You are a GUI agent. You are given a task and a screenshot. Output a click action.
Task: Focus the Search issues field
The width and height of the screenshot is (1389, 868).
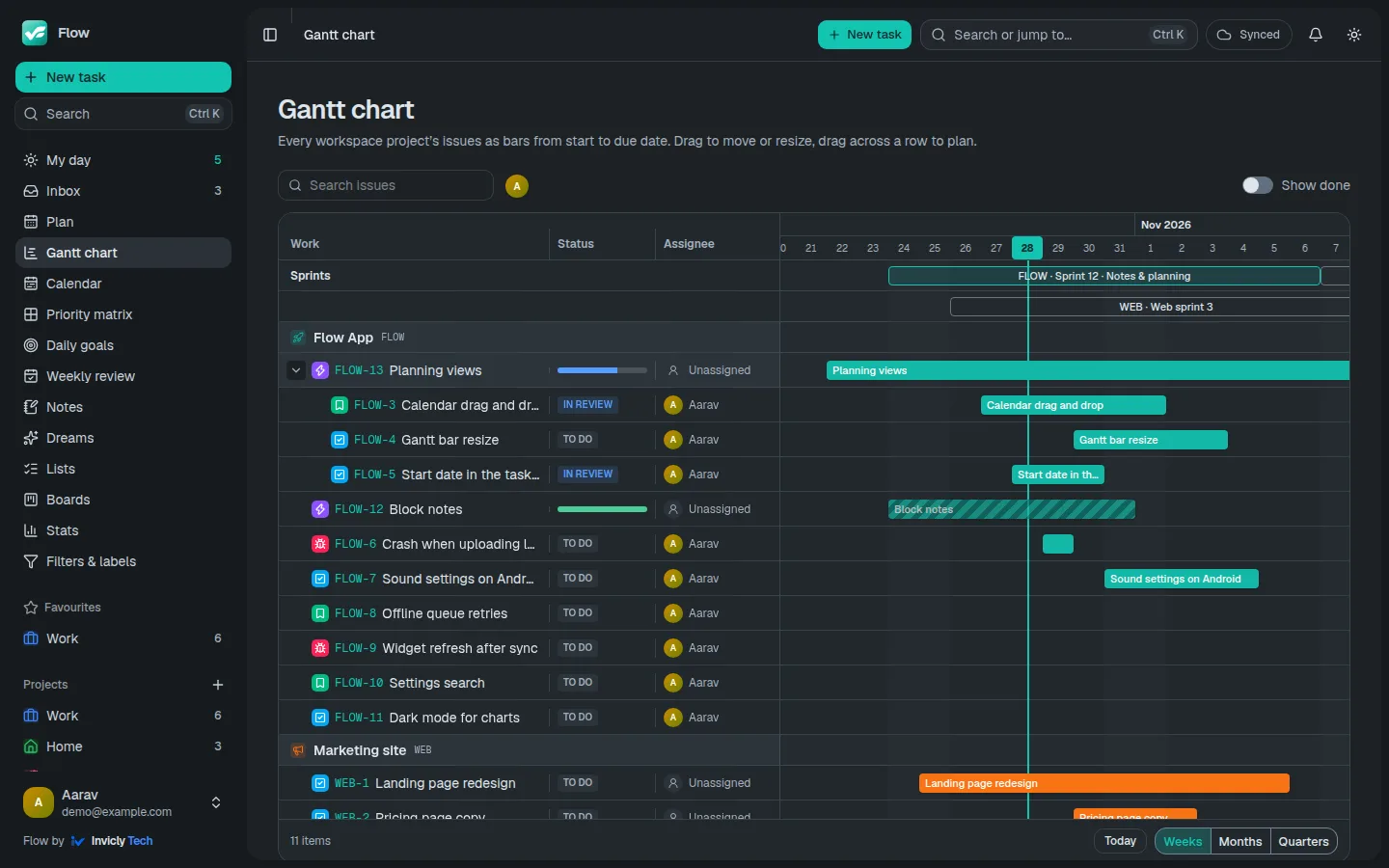pos(386,185)
